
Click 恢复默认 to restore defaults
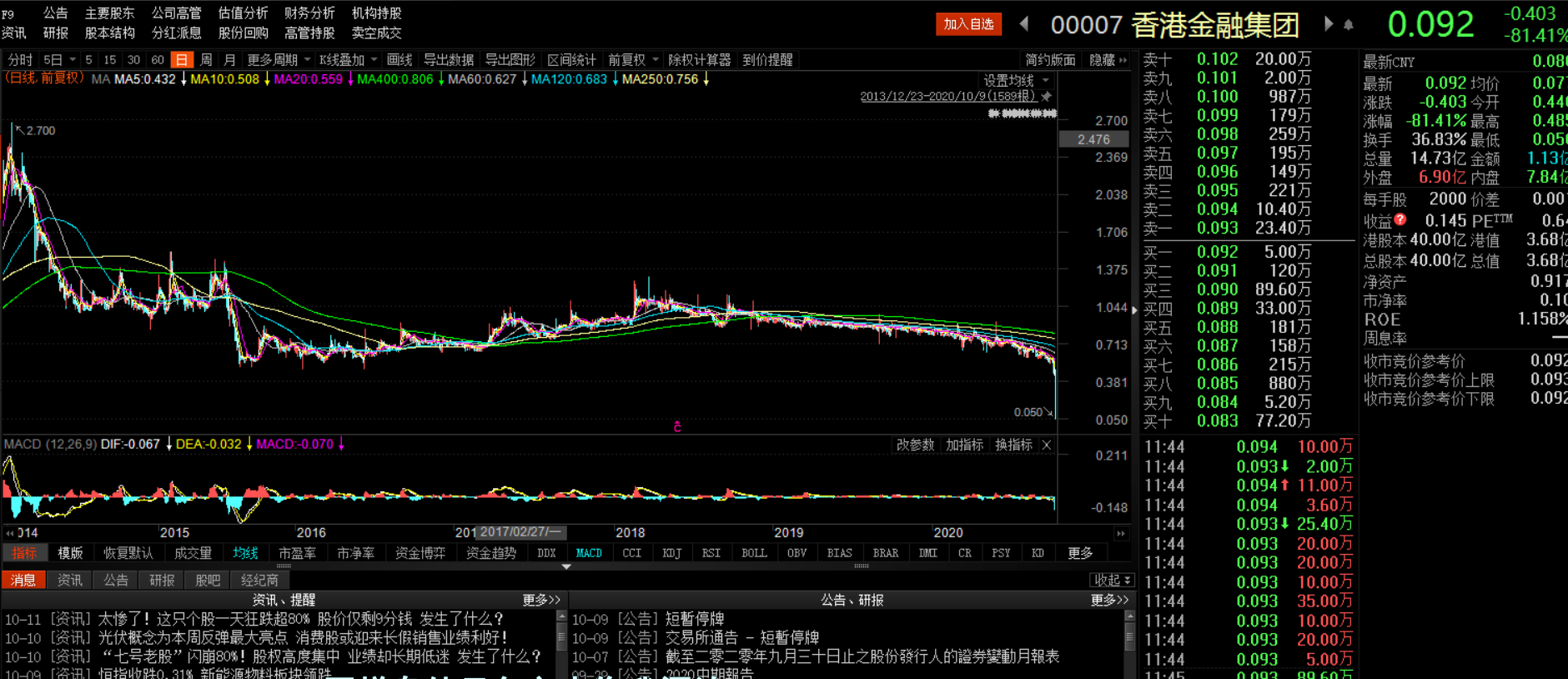point(128,553)
